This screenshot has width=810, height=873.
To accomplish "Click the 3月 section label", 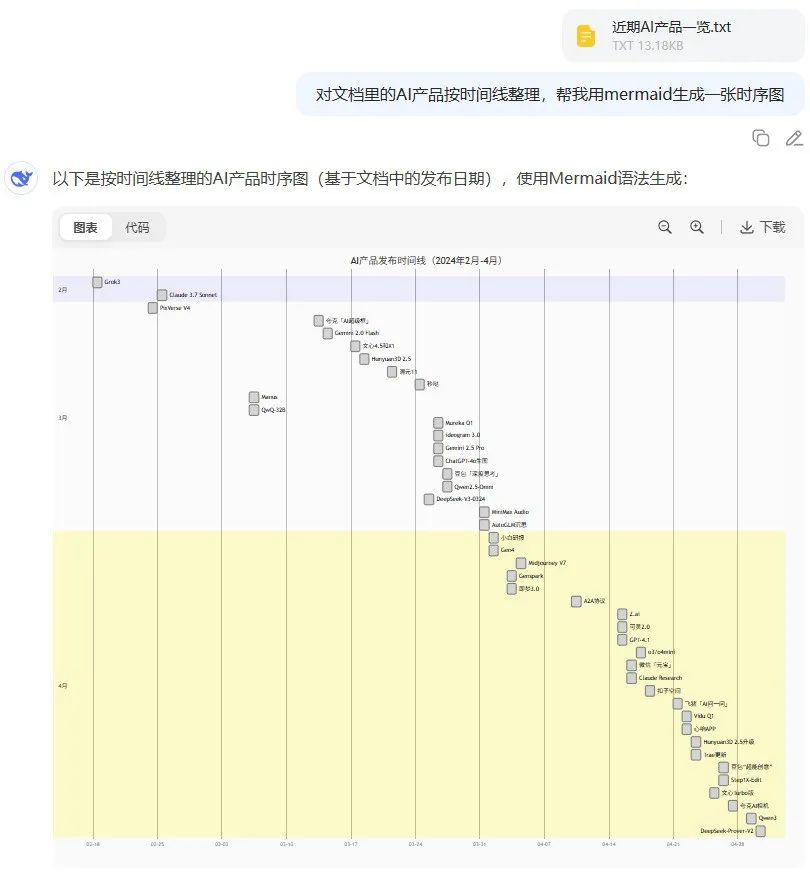I will click(62, 418).
